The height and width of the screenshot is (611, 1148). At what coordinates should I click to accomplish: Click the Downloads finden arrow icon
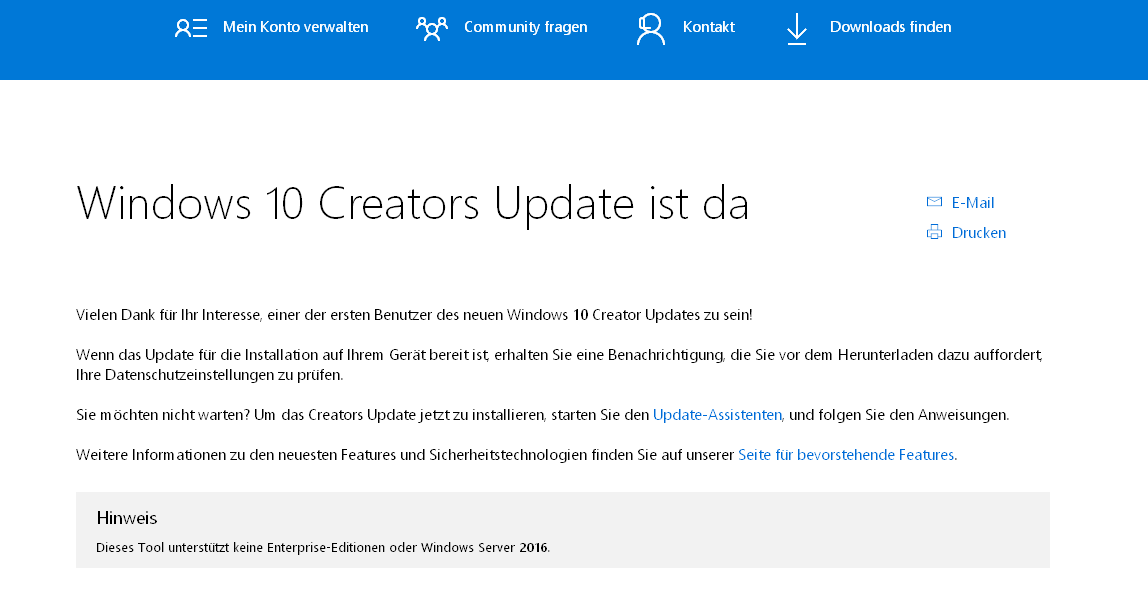click(796, 30)
